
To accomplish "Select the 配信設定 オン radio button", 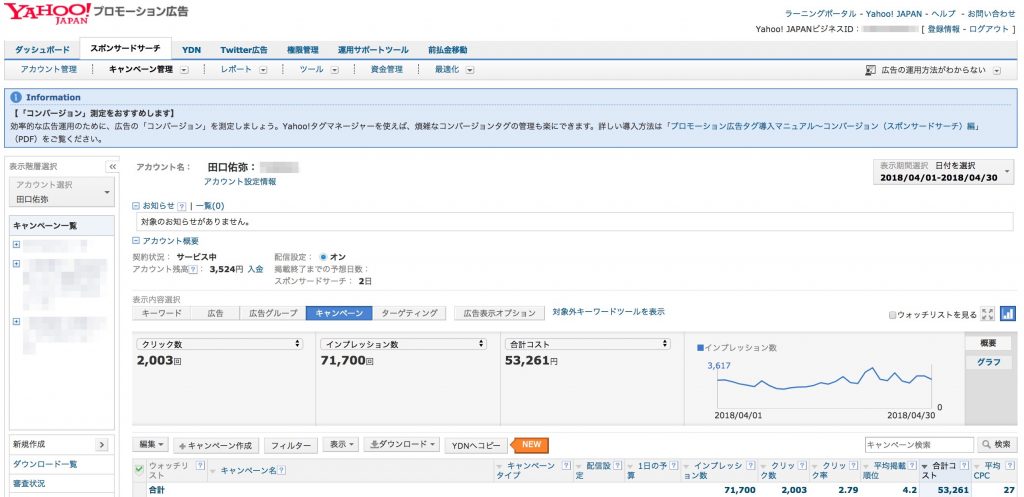I will 323,257.
